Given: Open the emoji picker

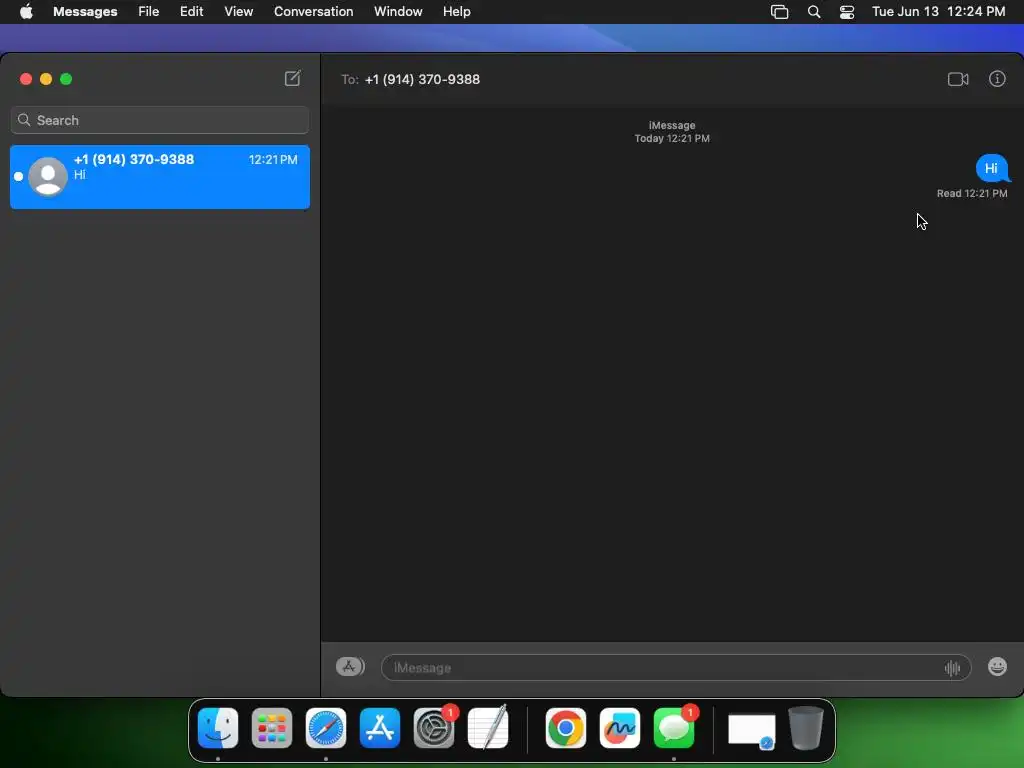Looking at the screenshot, I should tap(997, 667).
